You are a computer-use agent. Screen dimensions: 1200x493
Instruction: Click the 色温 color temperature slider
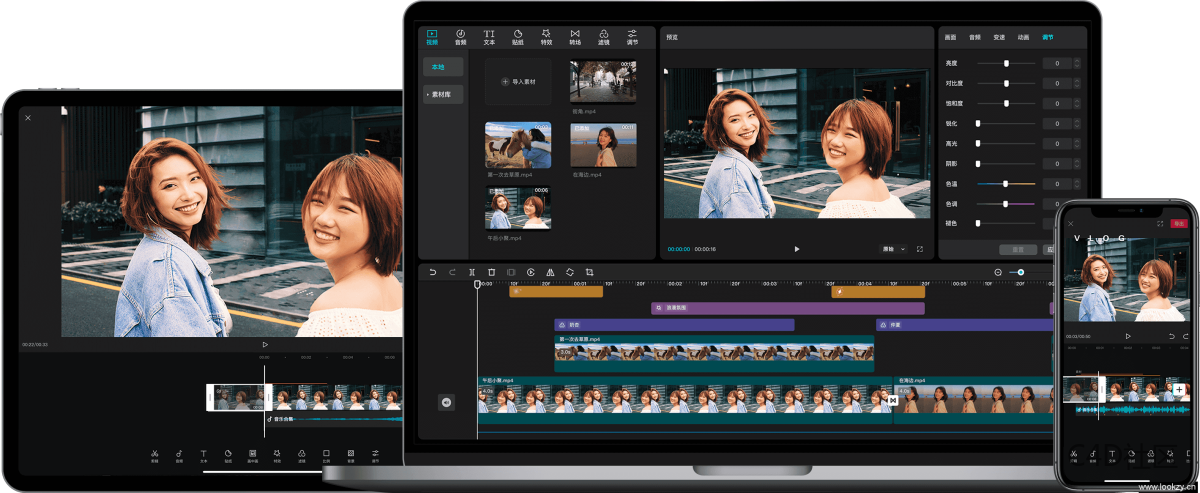click(x=1006, y=184)
